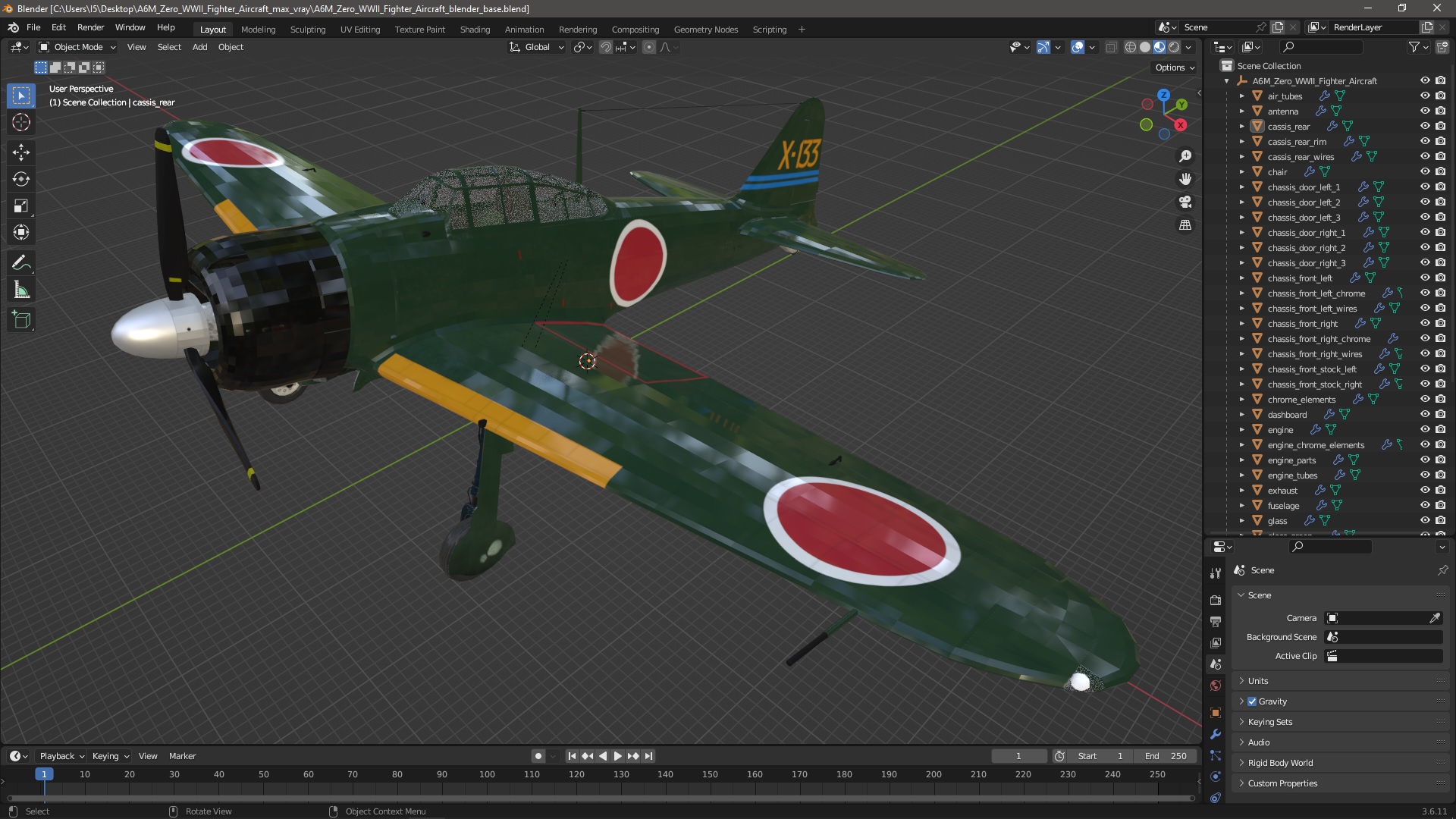Click the current frame number field
Image resolution: width=1456 pixels, height=819 pixels.
pos(1018,756)
